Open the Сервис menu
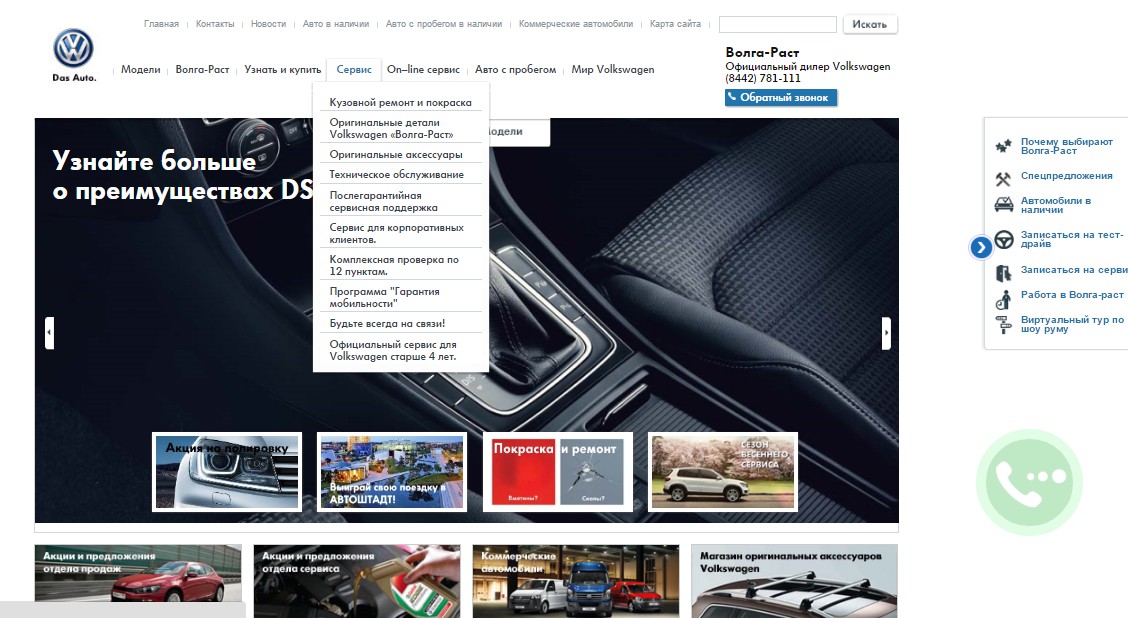 [354, 70]
